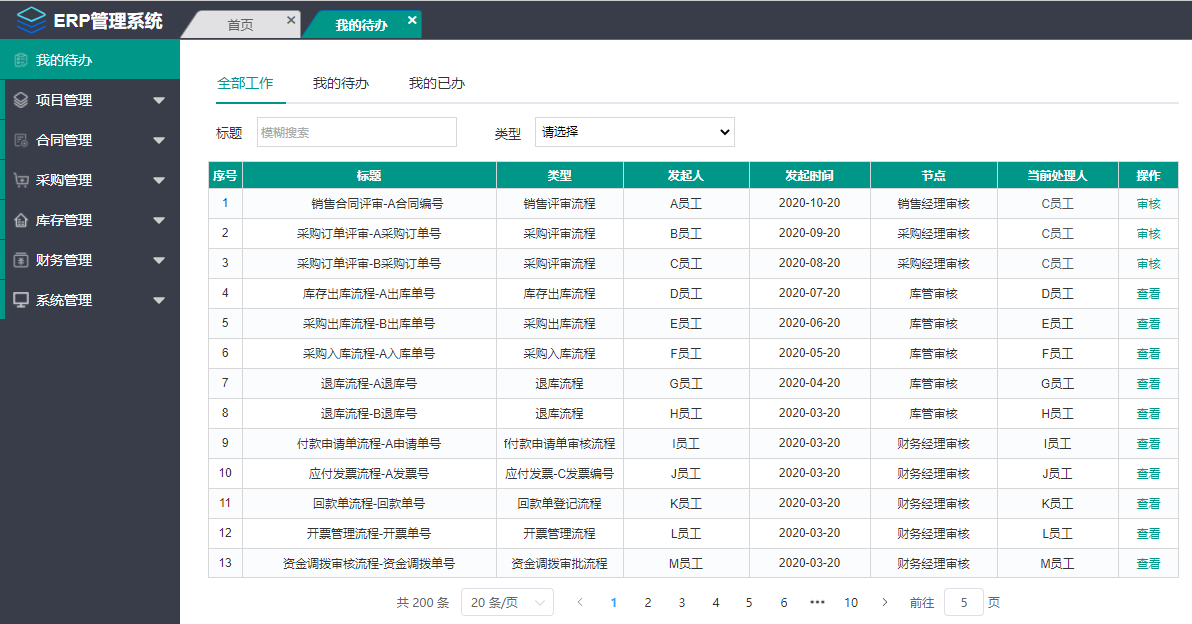Click date cell 2020-10-20
1192x624 pixels.
coord(810,204)
